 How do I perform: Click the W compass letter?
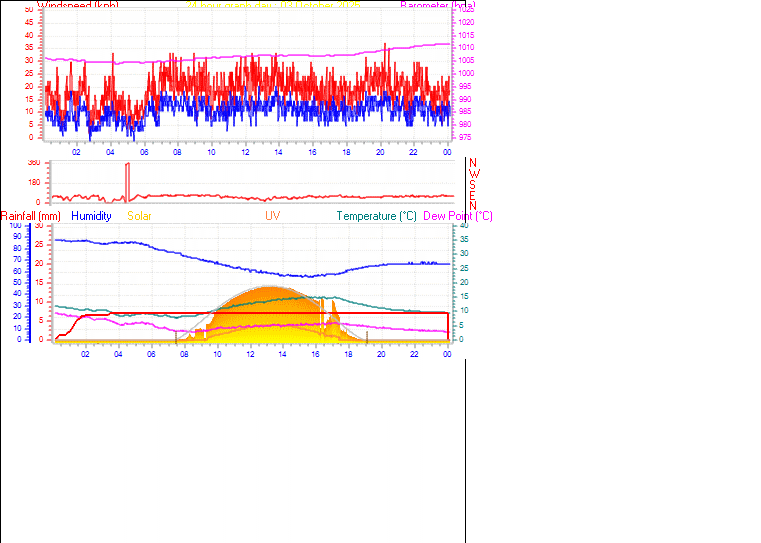coord(474,174)
